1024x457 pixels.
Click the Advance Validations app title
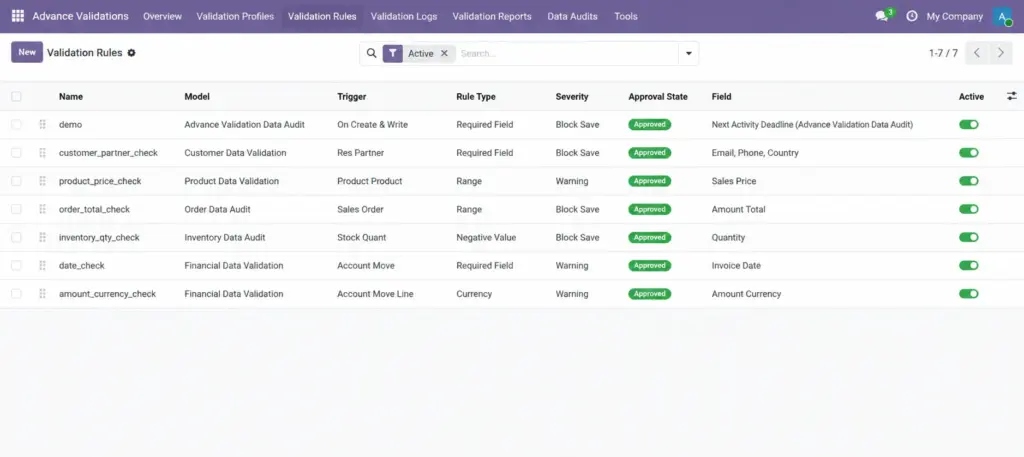pos(80,16)
